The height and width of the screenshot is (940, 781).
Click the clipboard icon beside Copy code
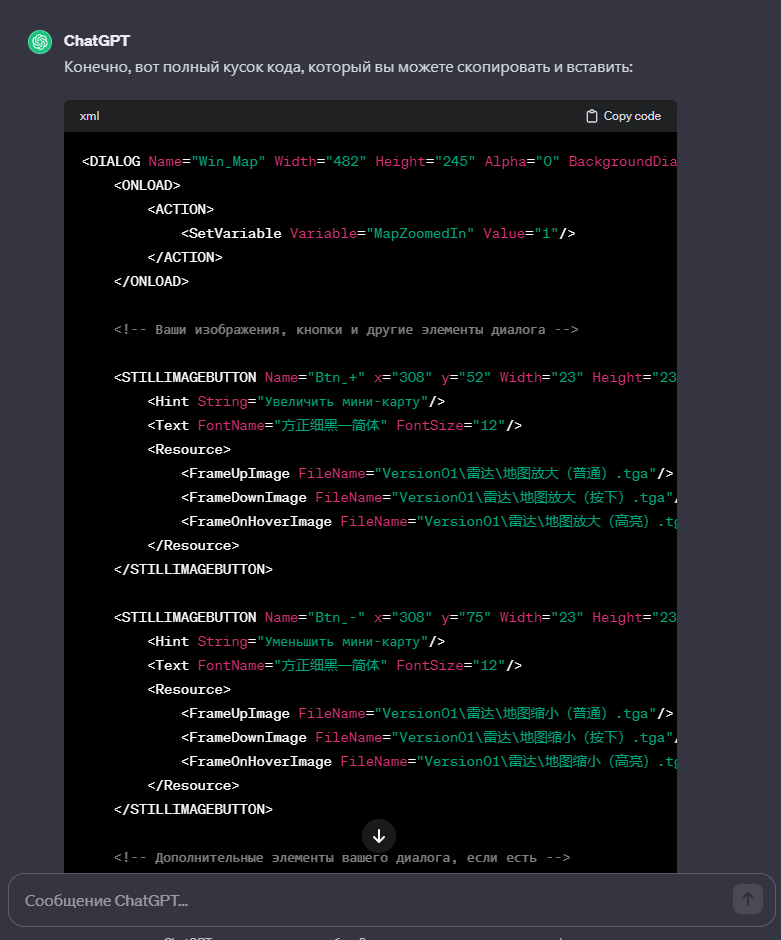click(592, 116)
